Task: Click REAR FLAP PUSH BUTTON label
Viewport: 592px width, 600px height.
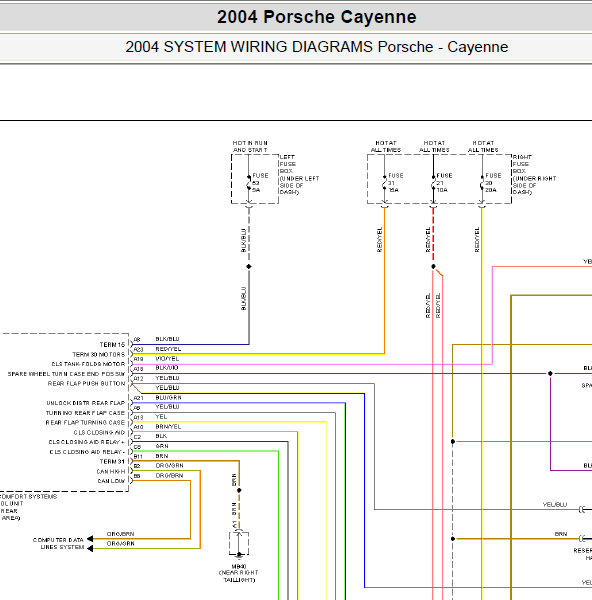Action: 86,384
